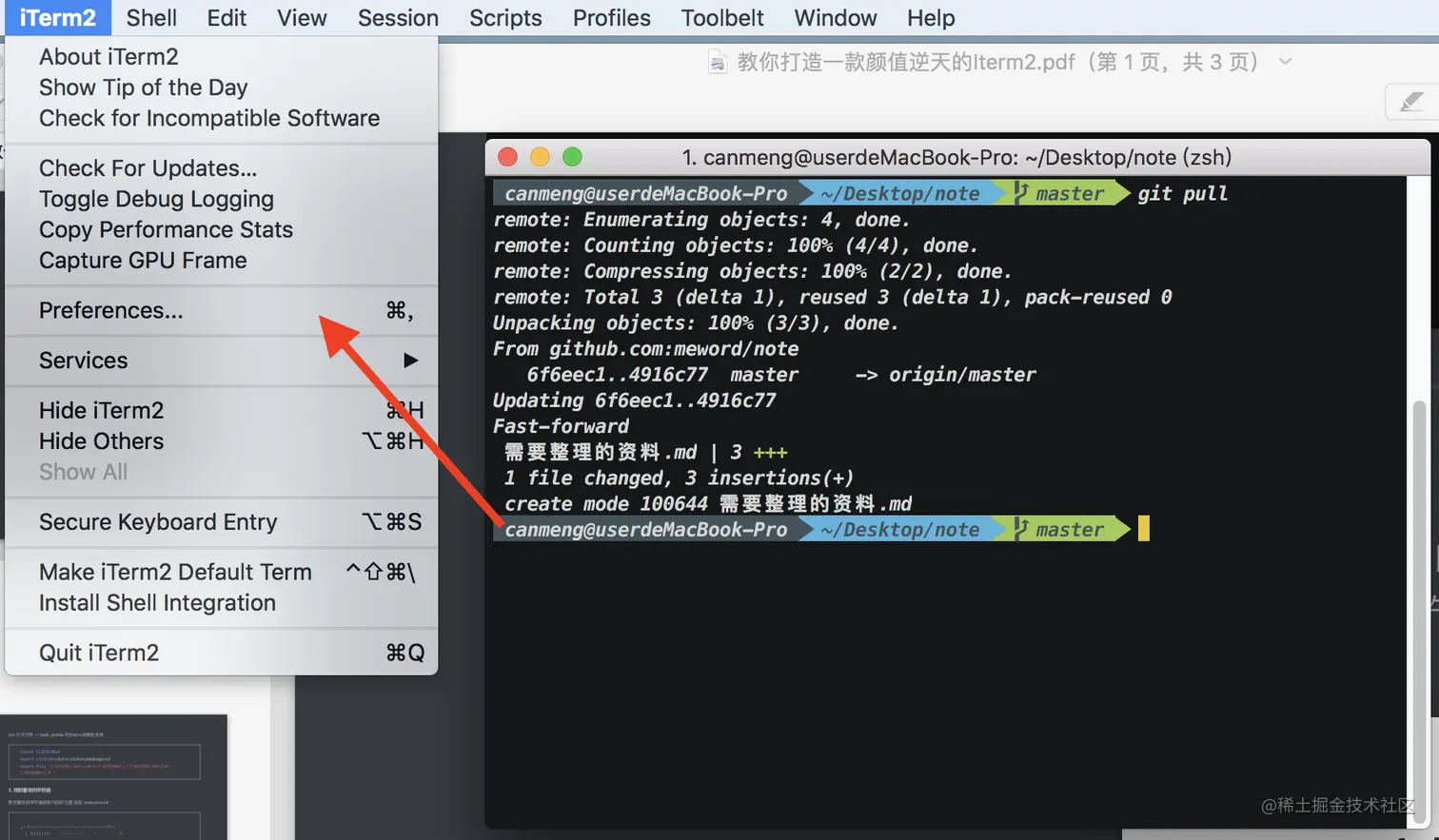Select Capture GPU Frame
This screenshot has height=840, width=1439.
tap(221, 261)
